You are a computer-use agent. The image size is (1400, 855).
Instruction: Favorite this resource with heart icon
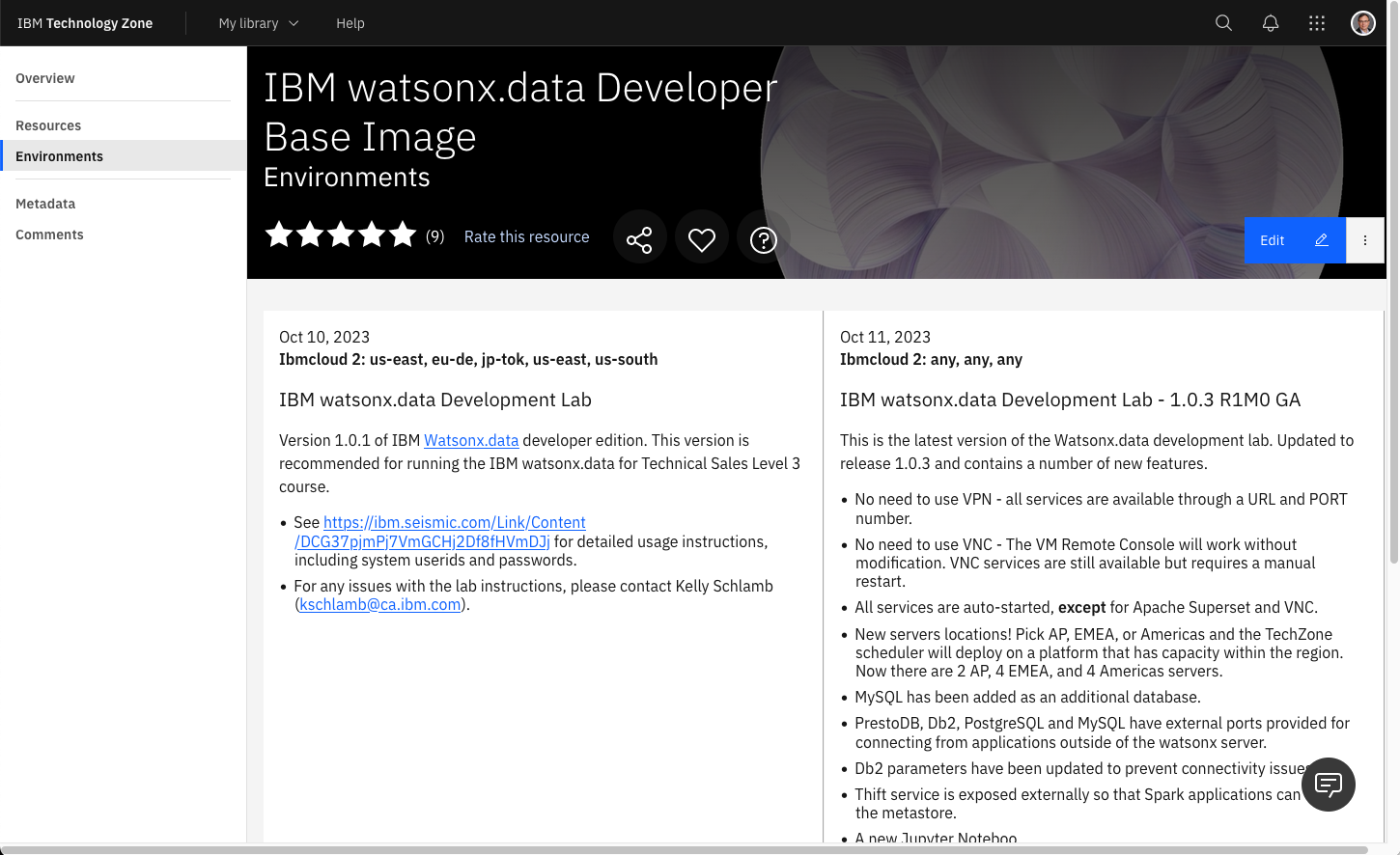pos(702,239)
